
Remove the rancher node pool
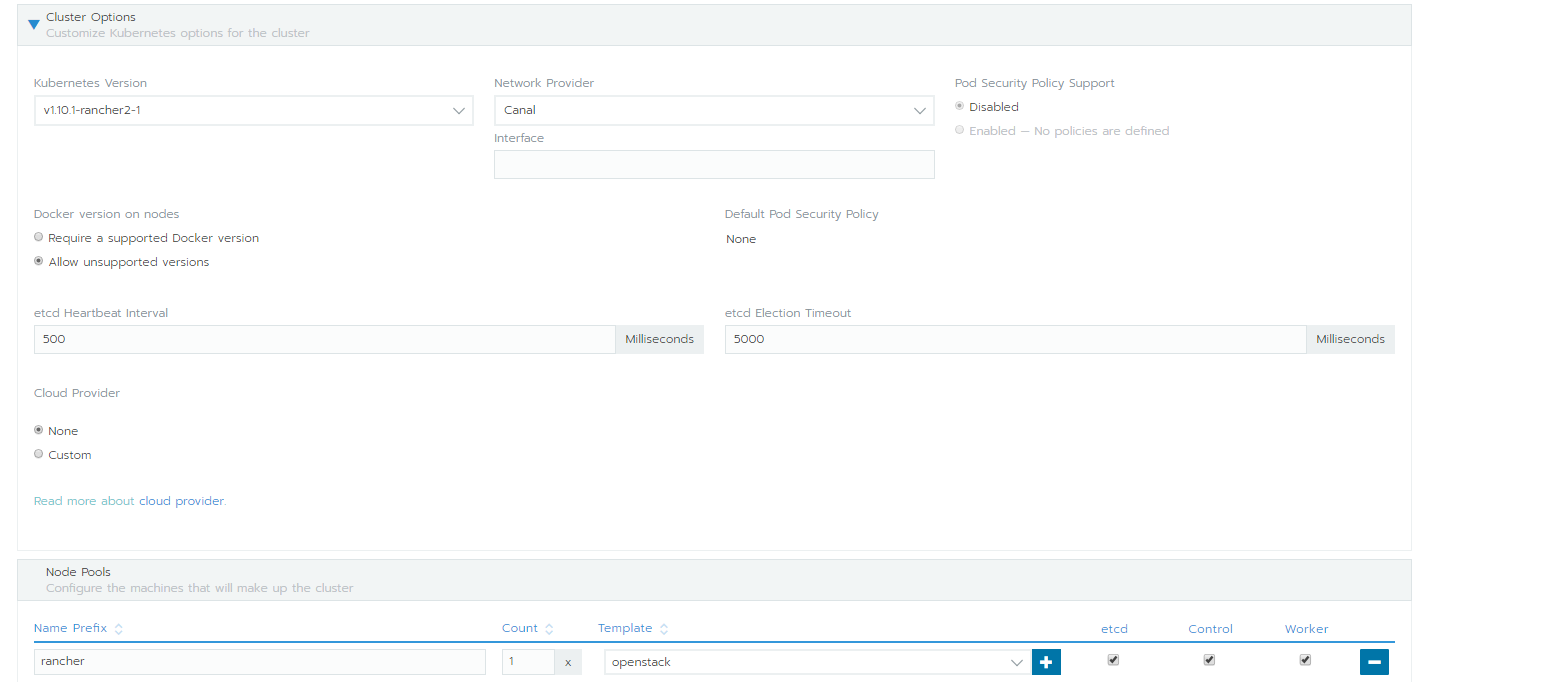click(x=1374, y=661)
